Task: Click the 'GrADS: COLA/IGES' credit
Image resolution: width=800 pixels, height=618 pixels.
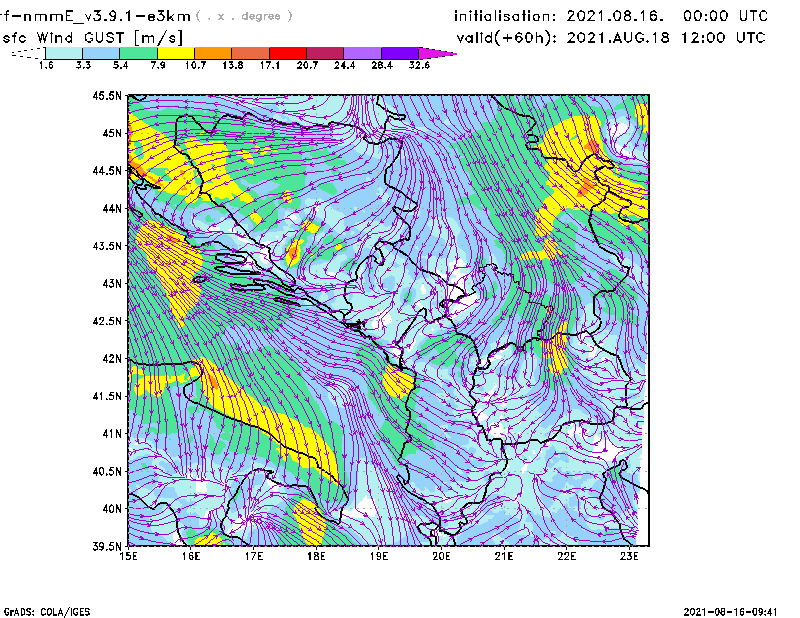Action: 47,612
